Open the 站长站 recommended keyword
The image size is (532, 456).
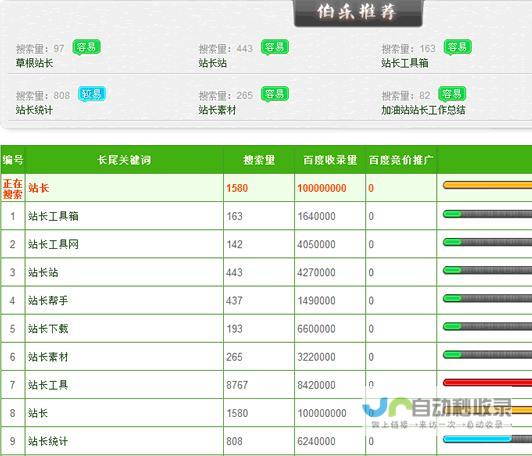tap(213, 63)
